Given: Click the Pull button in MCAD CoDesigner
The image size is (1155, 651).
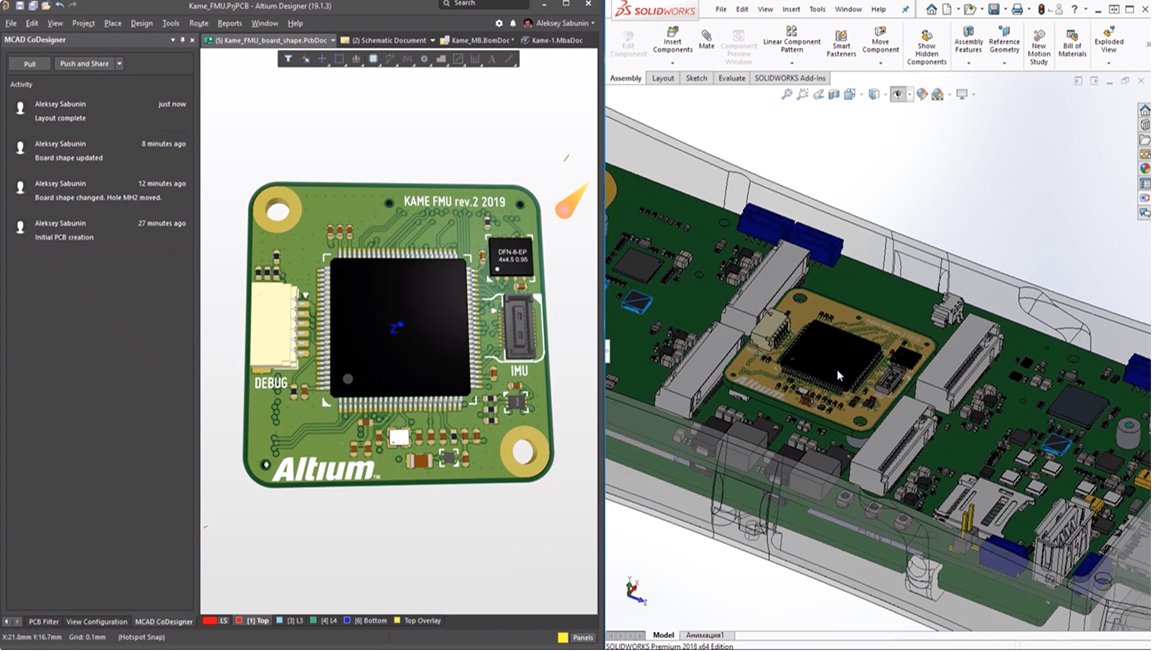Looking at the screenshot, I should [30, 64].
